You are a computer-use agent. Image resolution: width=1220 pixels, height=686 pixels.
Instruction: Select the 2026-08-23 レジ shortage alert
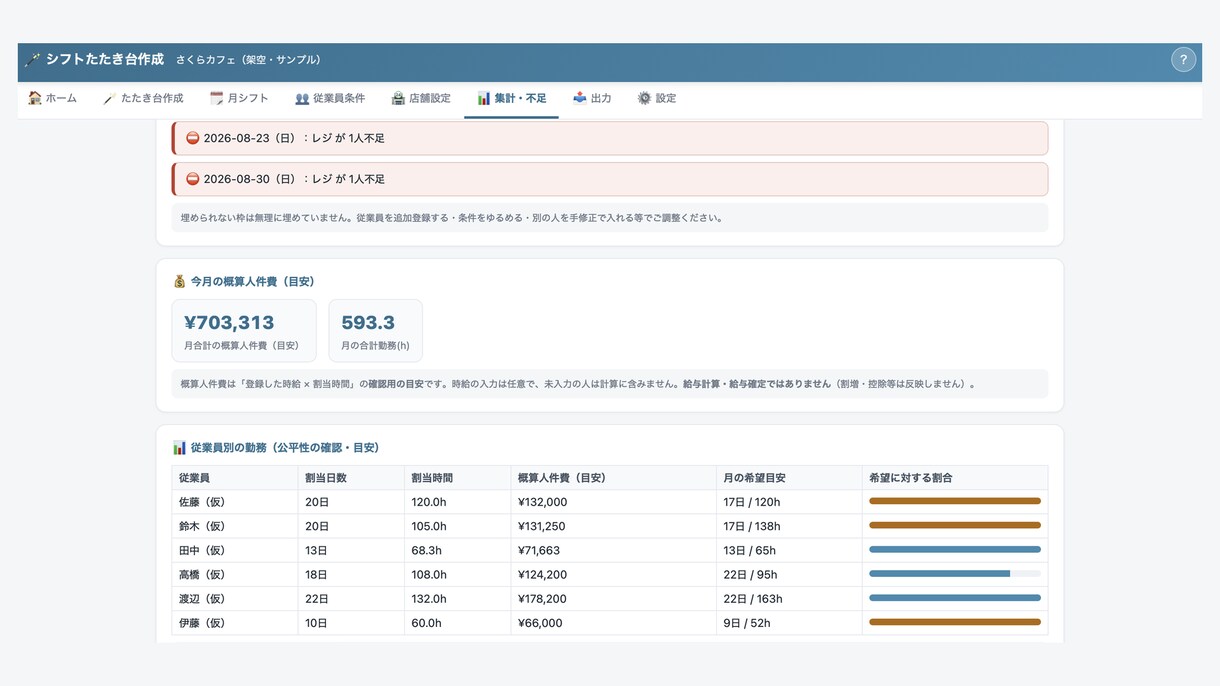coord(610,138)
